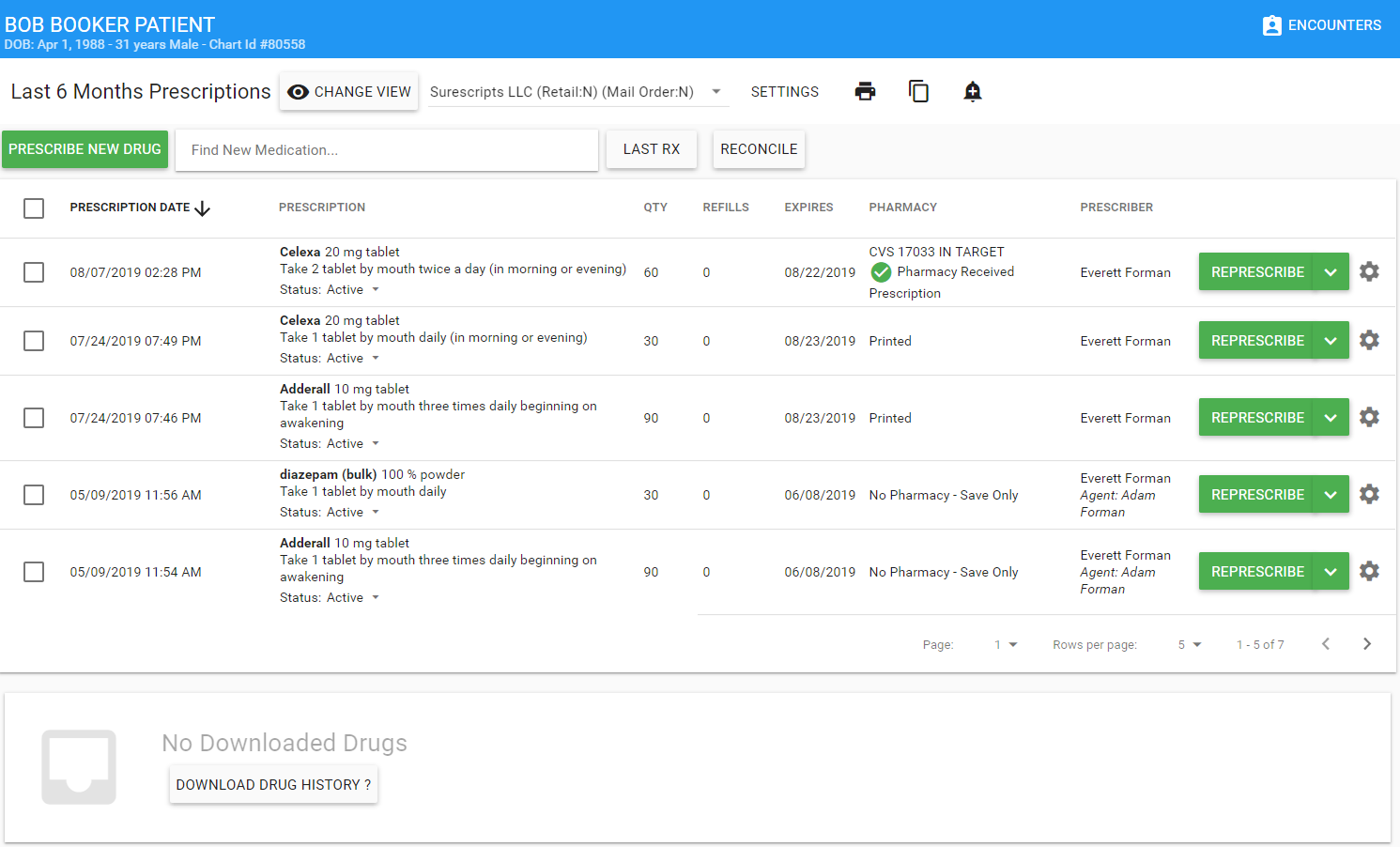This screenshot has width=1400, height=847.
Task: Click the Prescription column header
Action: [322, 208]
